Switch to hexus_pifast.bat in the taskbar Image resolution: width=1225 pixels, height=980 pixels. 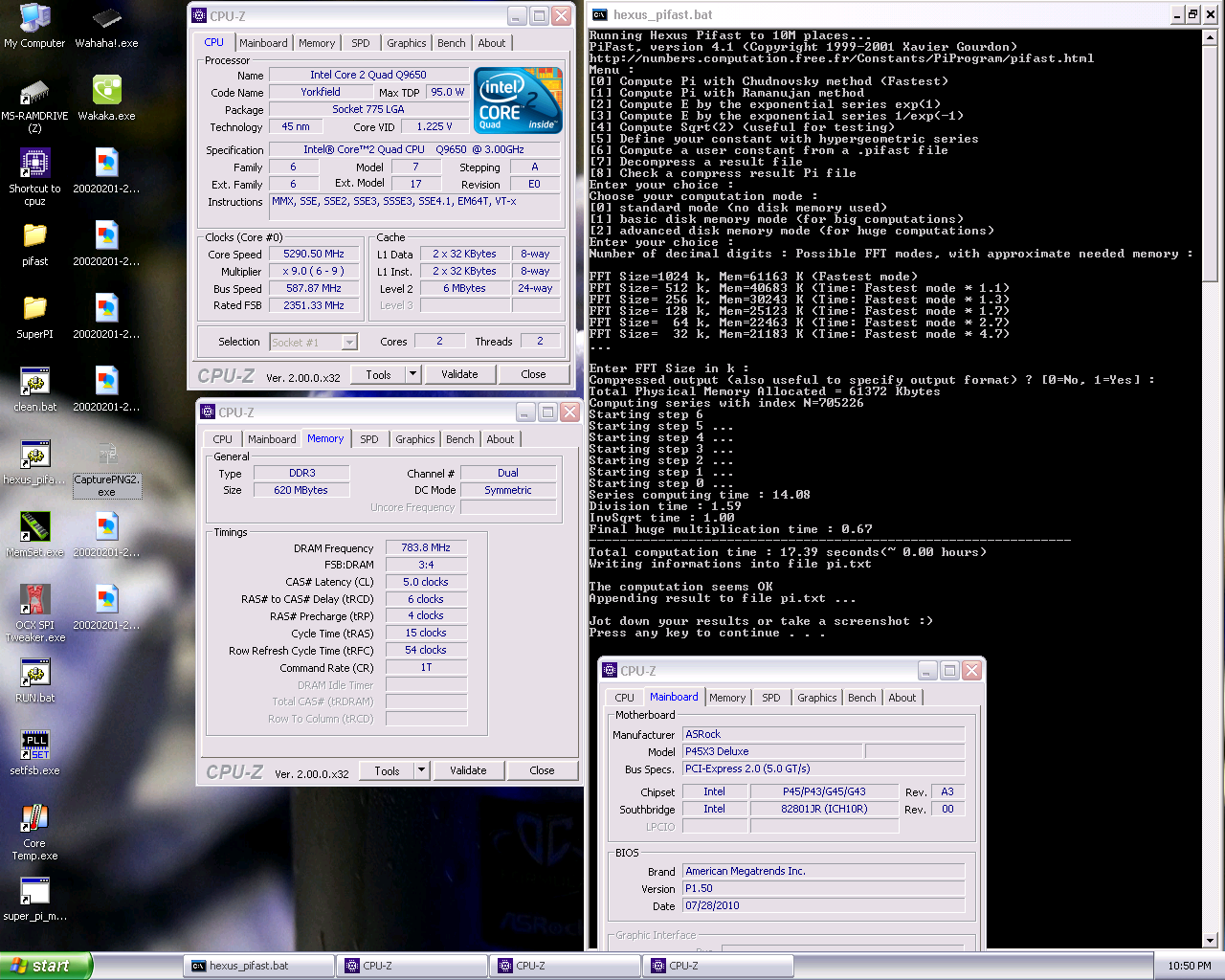[257, 966]
